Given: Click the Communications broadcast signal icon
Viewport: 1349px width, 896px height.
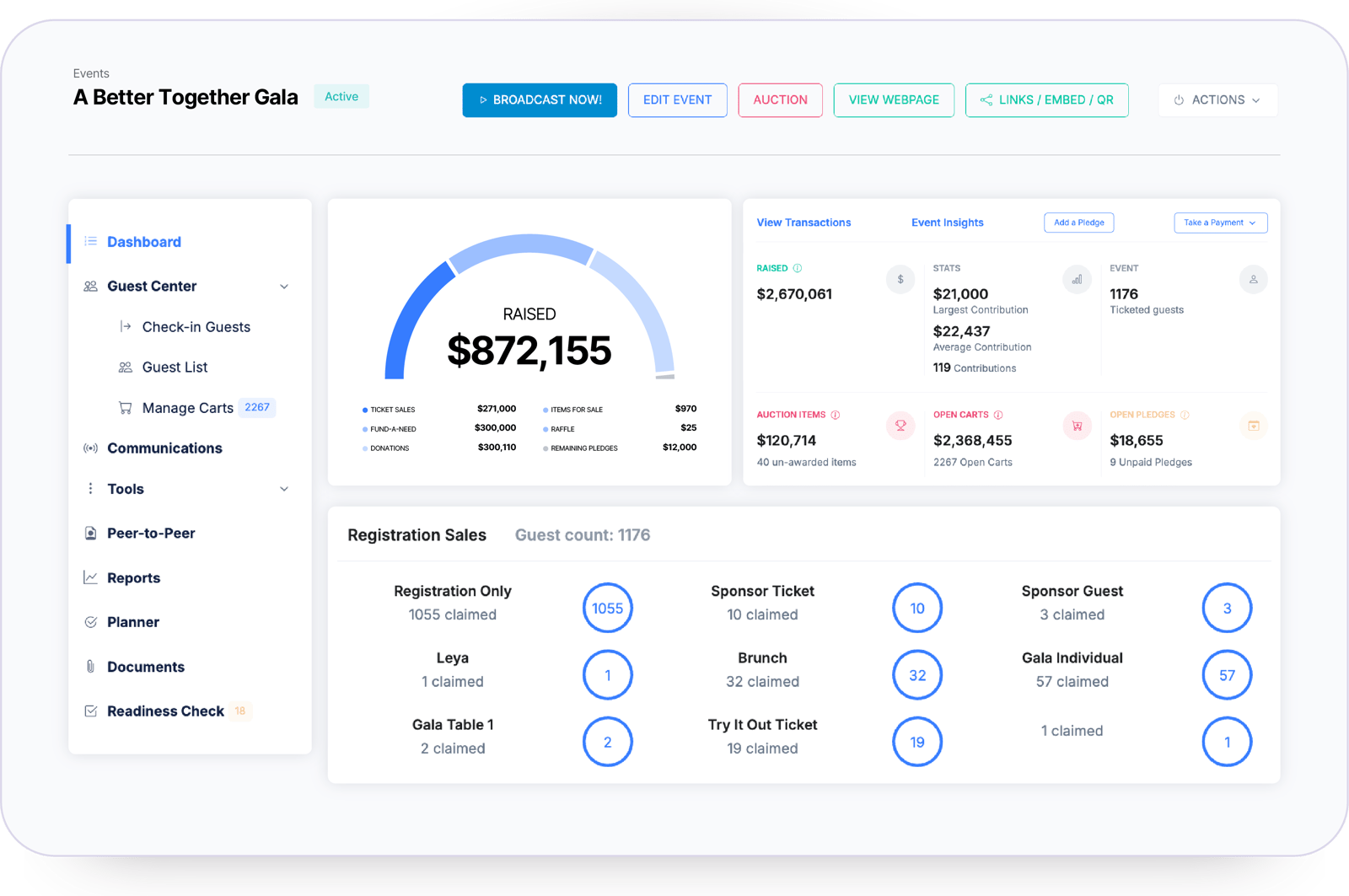Looking at the screenshot, I should pos(90,448).
